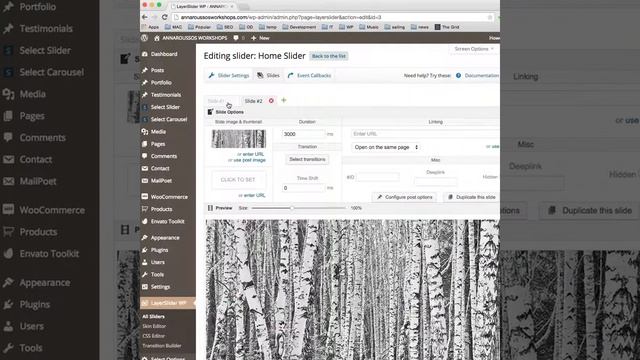Click the Contact envelope icon in browser sidebar
Image resolution: width=640 pixels, height=360 pixels.
(144, 168)
